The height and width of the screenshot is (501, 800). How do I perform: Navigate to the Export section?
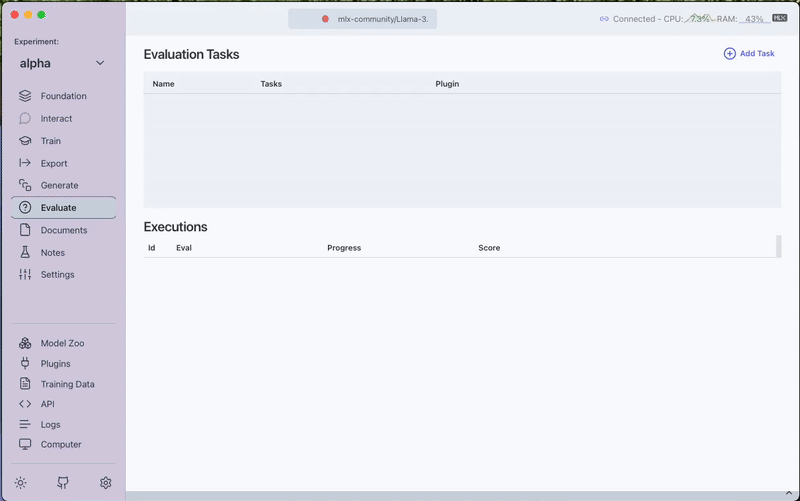[54, 163]
